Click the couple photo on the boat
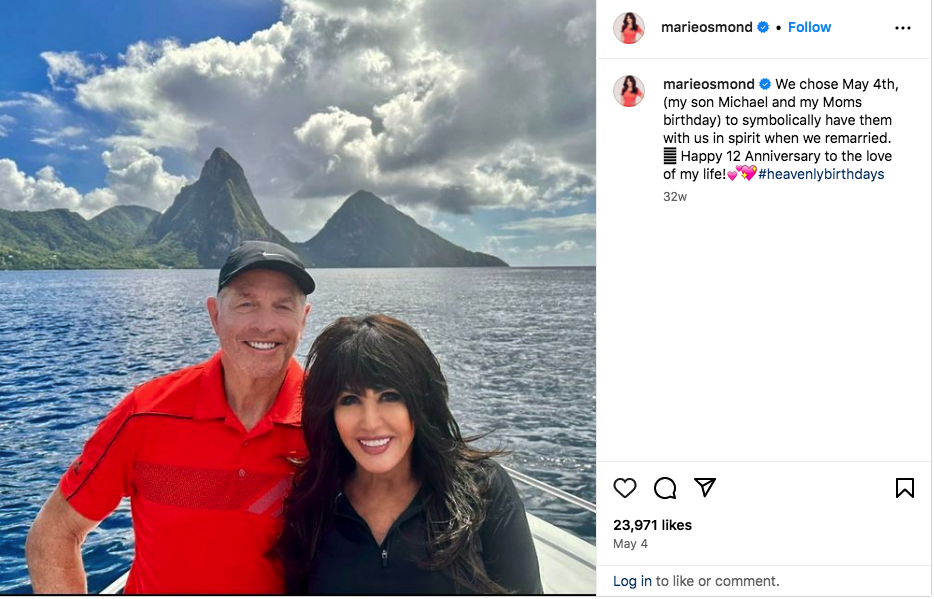Screen dimensions: 934x599 [298, 298]
